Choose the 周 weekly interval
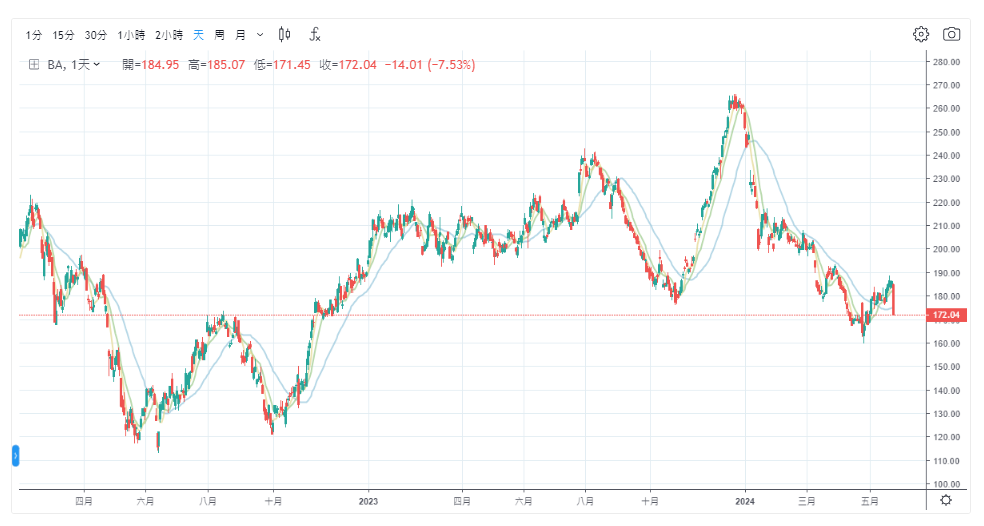The height and width of the screenshot is (526, 984). [219, 35]
